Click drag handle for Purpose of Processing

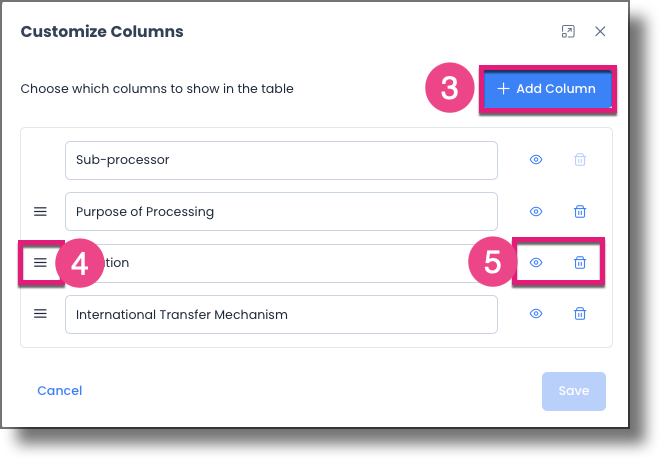click(x=41, y=212)
